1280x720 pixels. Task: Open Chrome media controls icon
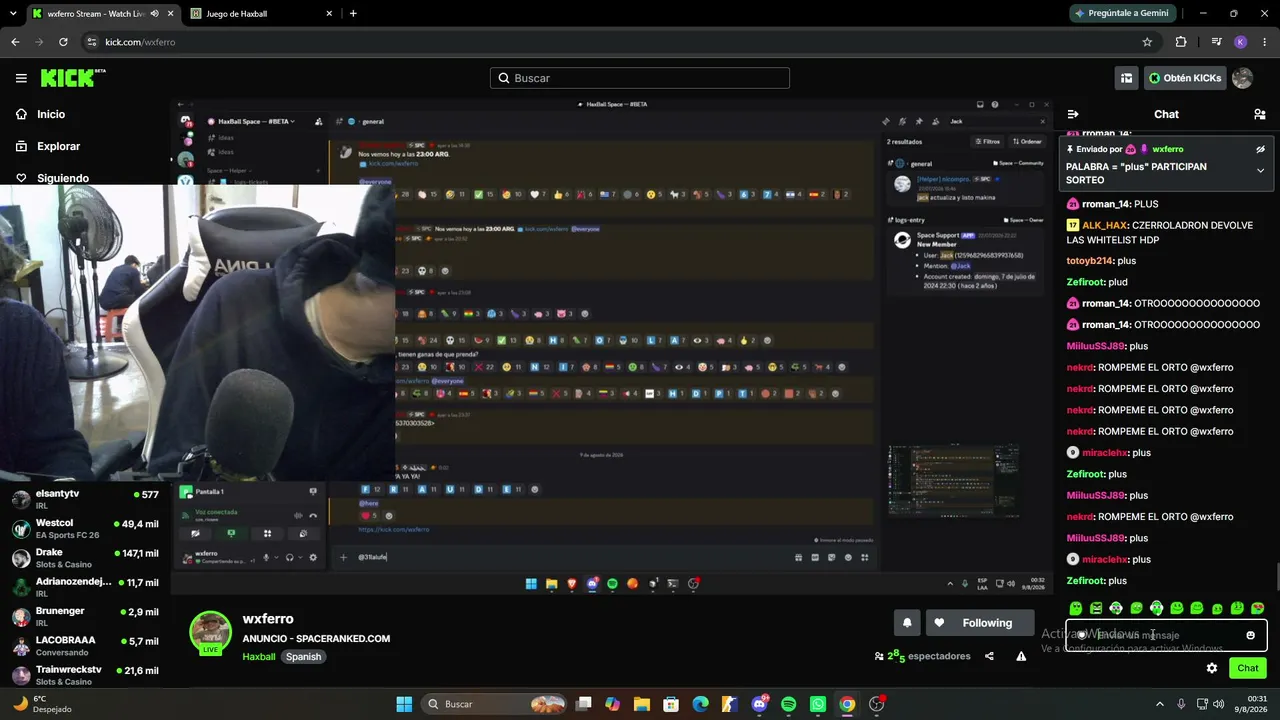click(x=1216, y=42)
